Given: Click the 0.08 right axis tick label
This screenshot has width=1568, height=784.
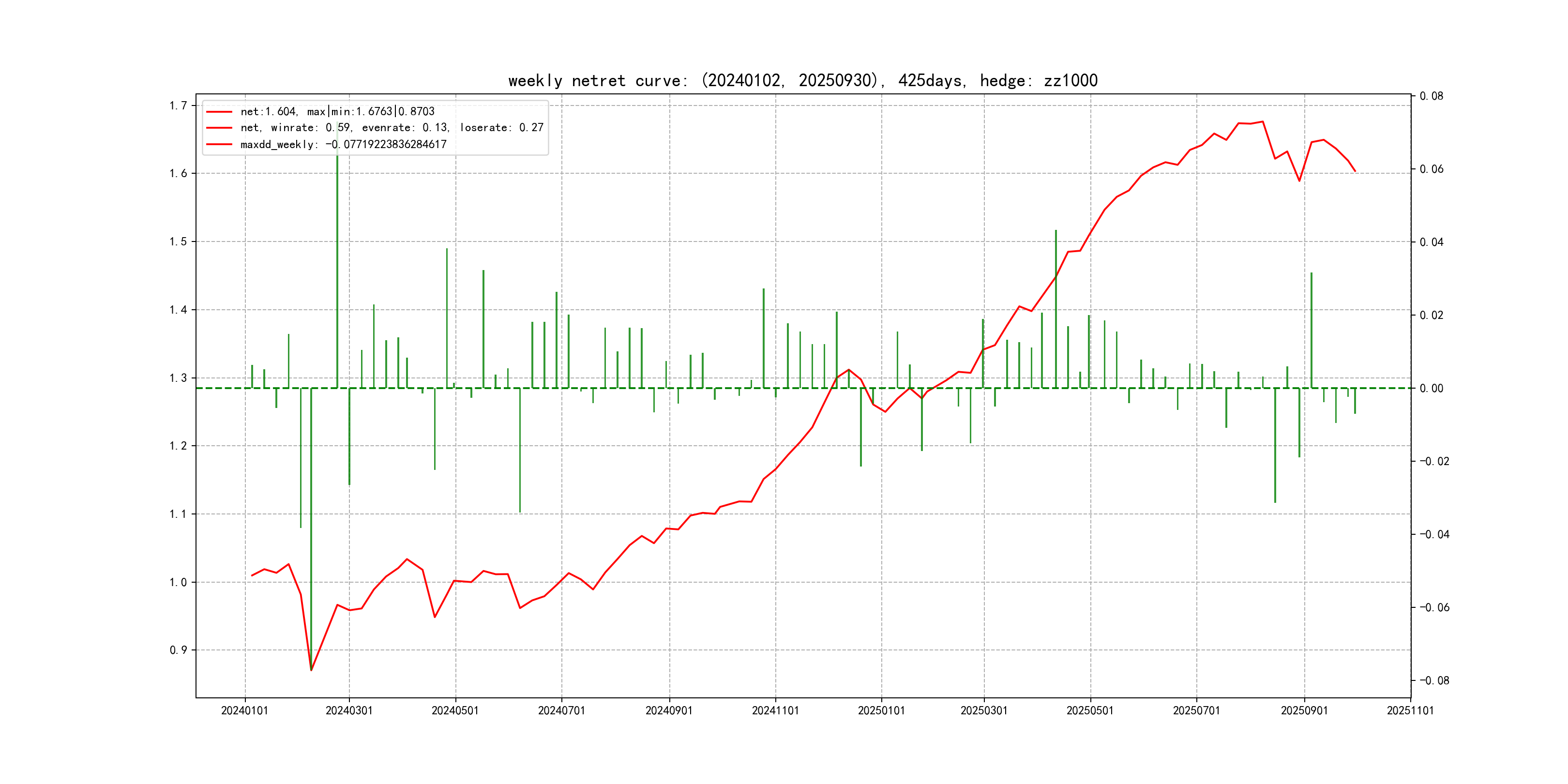Looking at the screenshot, I should tap(1431, 96).
